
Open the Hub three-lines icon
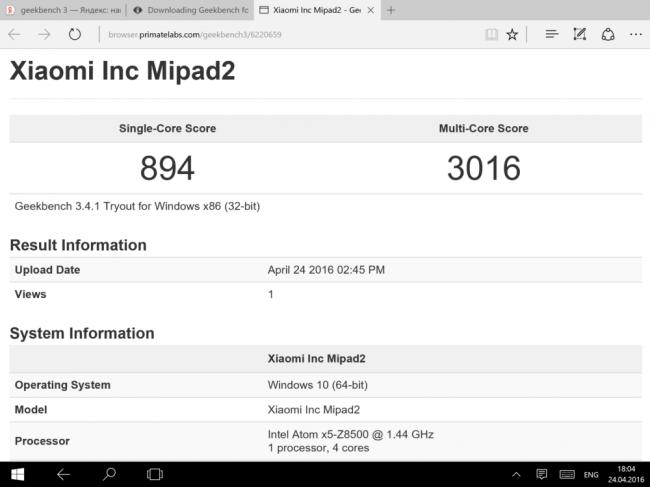tap(552, 34)
